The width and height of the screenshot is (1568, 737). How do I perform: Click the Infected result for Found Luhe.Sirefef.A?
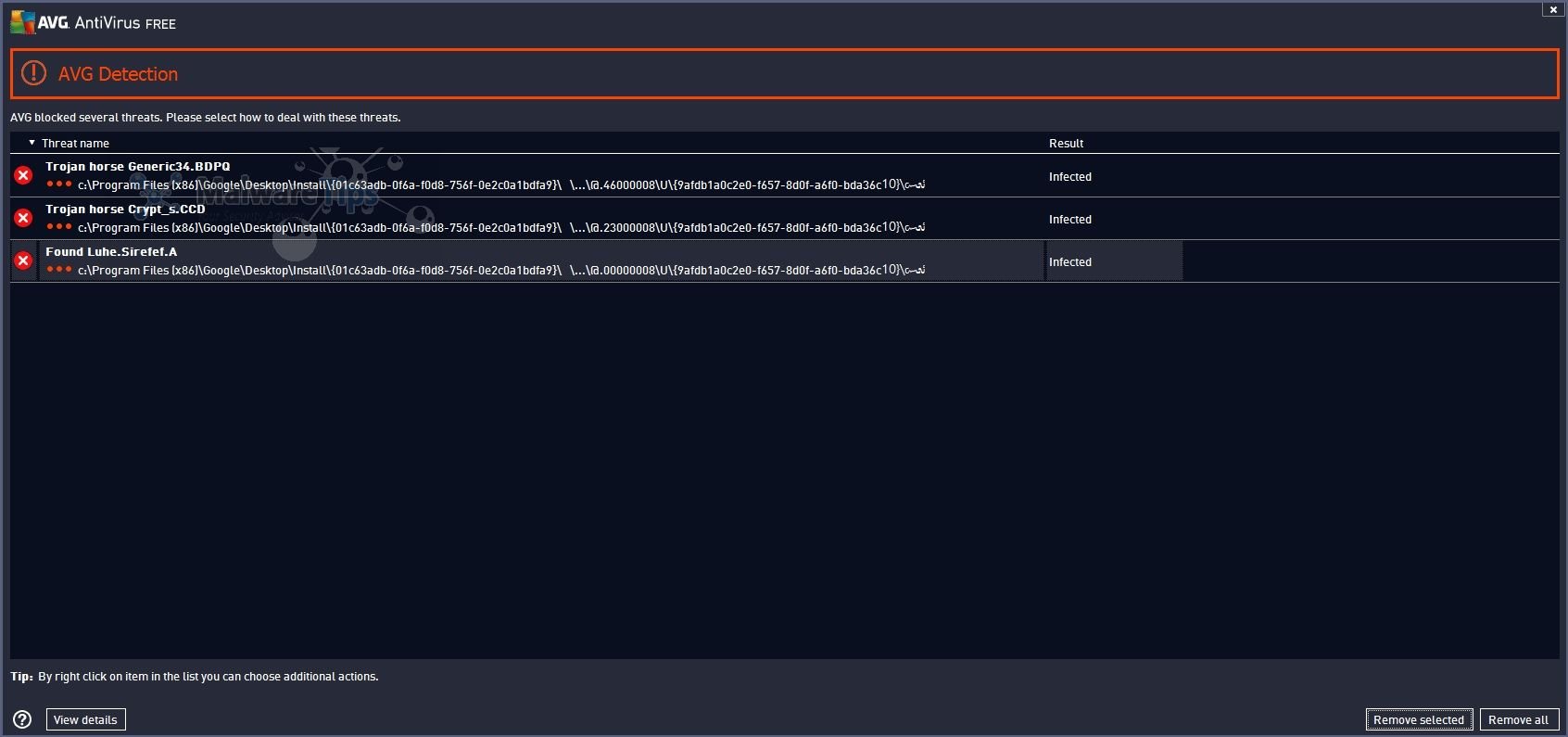point(1070,262)
